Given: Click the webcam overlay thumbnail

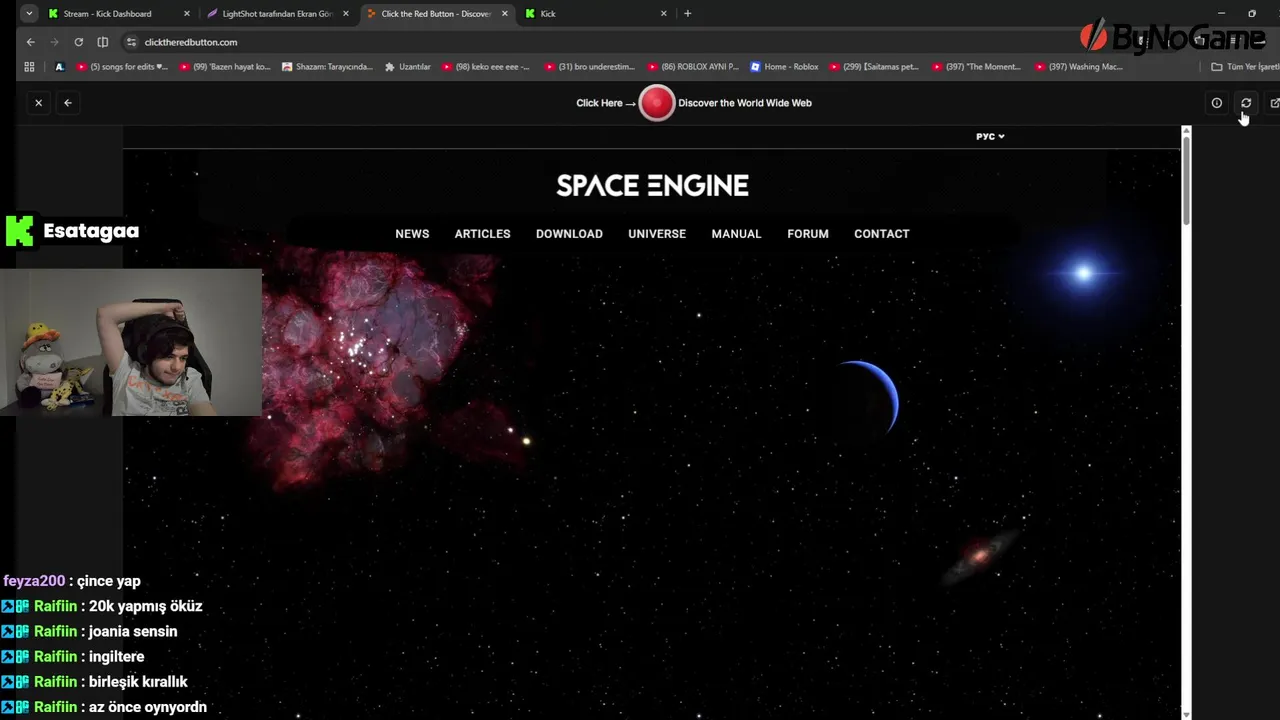Looking at the screenshot, I should pyautogui.click(x=131, y=342).
